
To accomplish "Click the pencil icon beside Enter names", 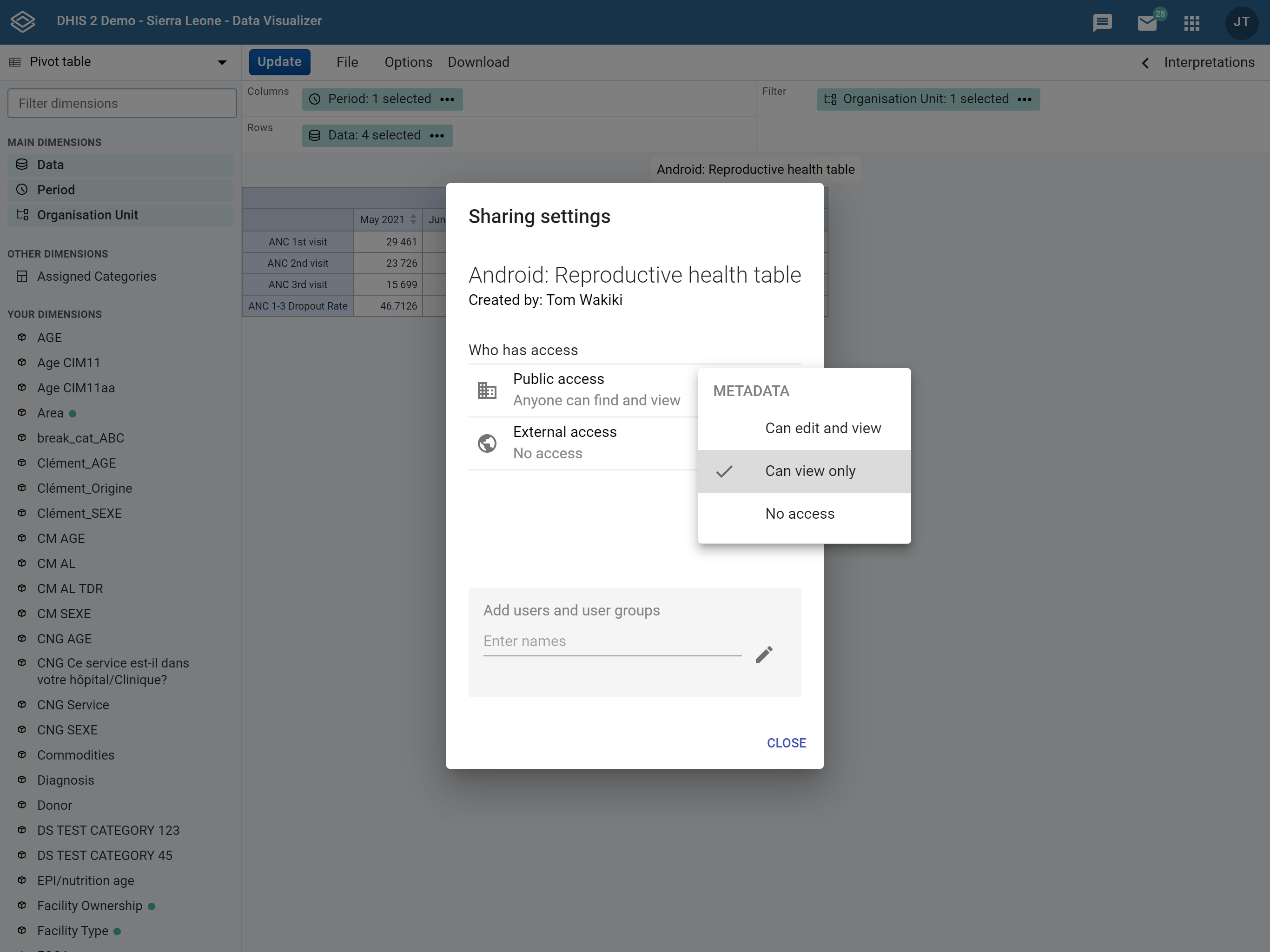I will click(x=764, y=654).
